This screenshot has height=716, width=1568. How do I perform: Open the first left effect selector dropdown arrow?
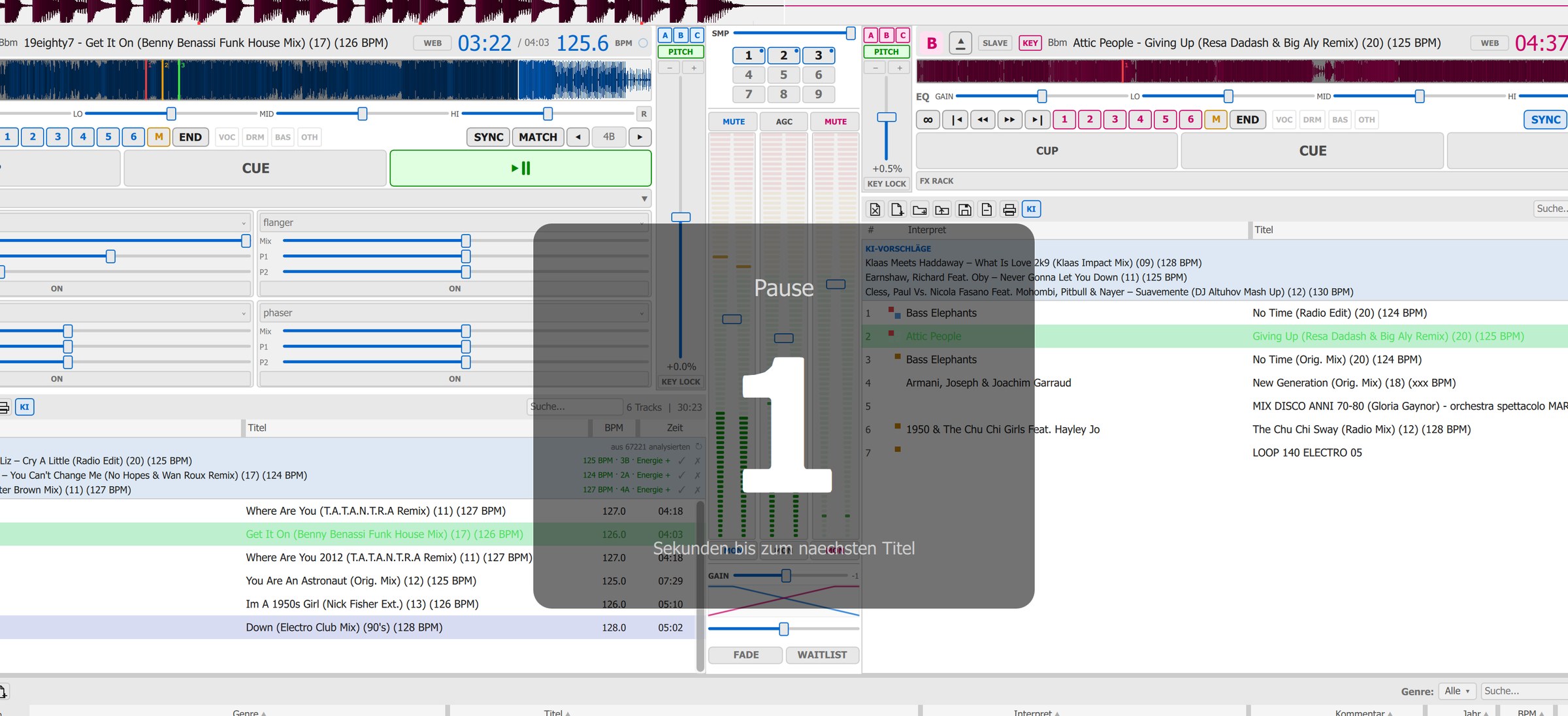pyautogui.click(x=244, y=223)
